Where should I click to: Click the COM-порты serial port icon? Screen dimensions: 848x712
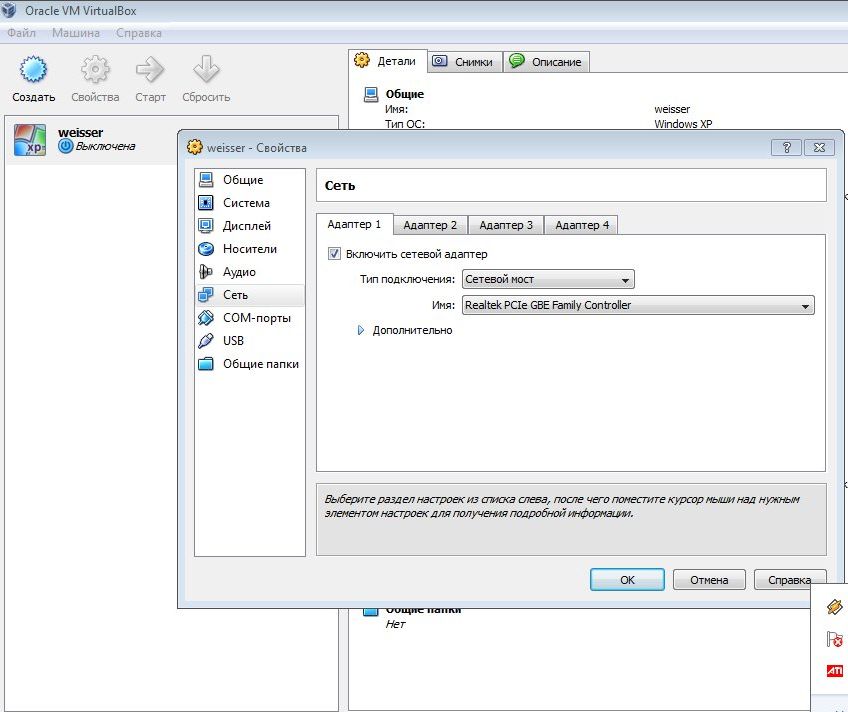coord(206,318)
